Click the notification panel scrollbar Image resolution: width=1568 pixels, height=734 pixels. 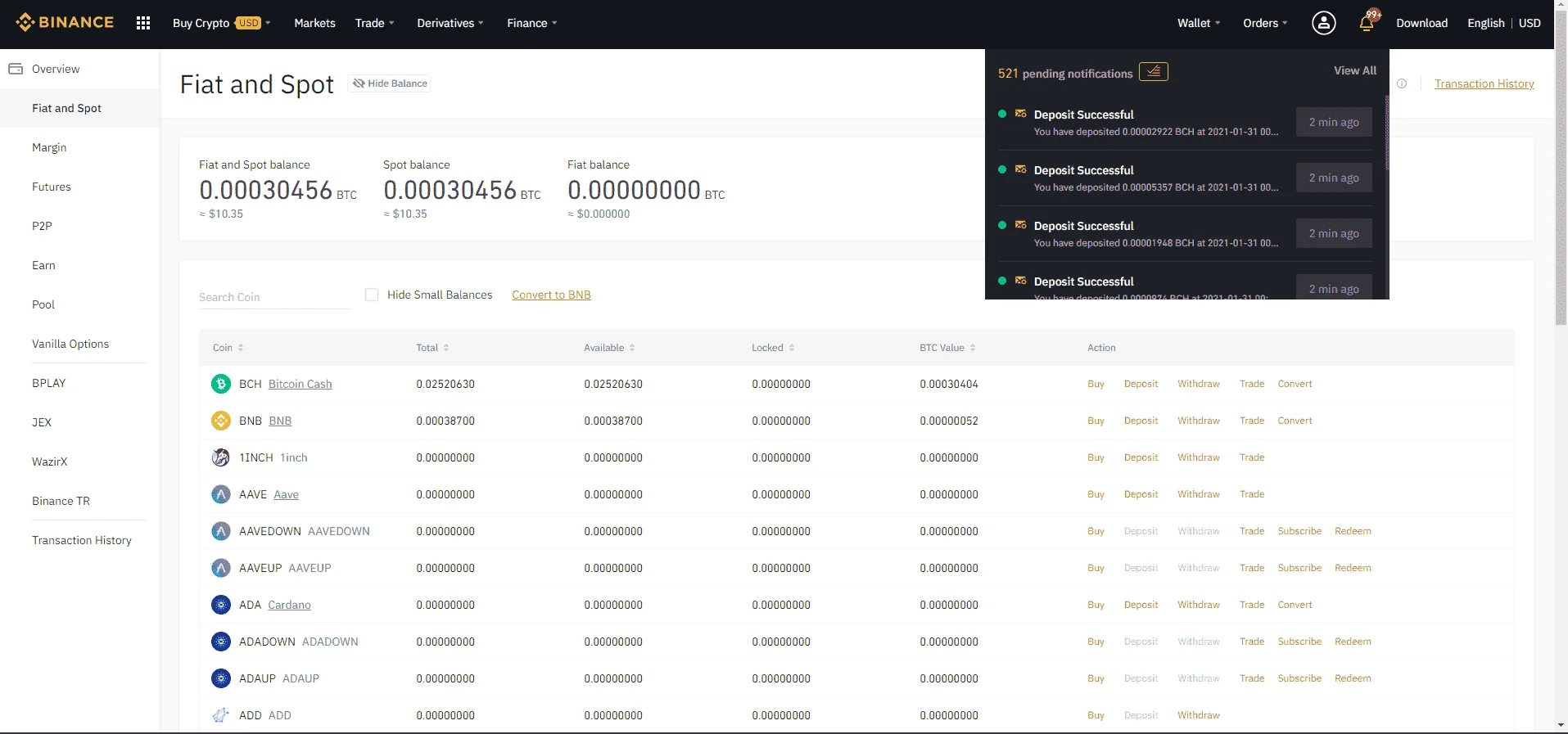pyautogui.click(x=1386, y=133)
